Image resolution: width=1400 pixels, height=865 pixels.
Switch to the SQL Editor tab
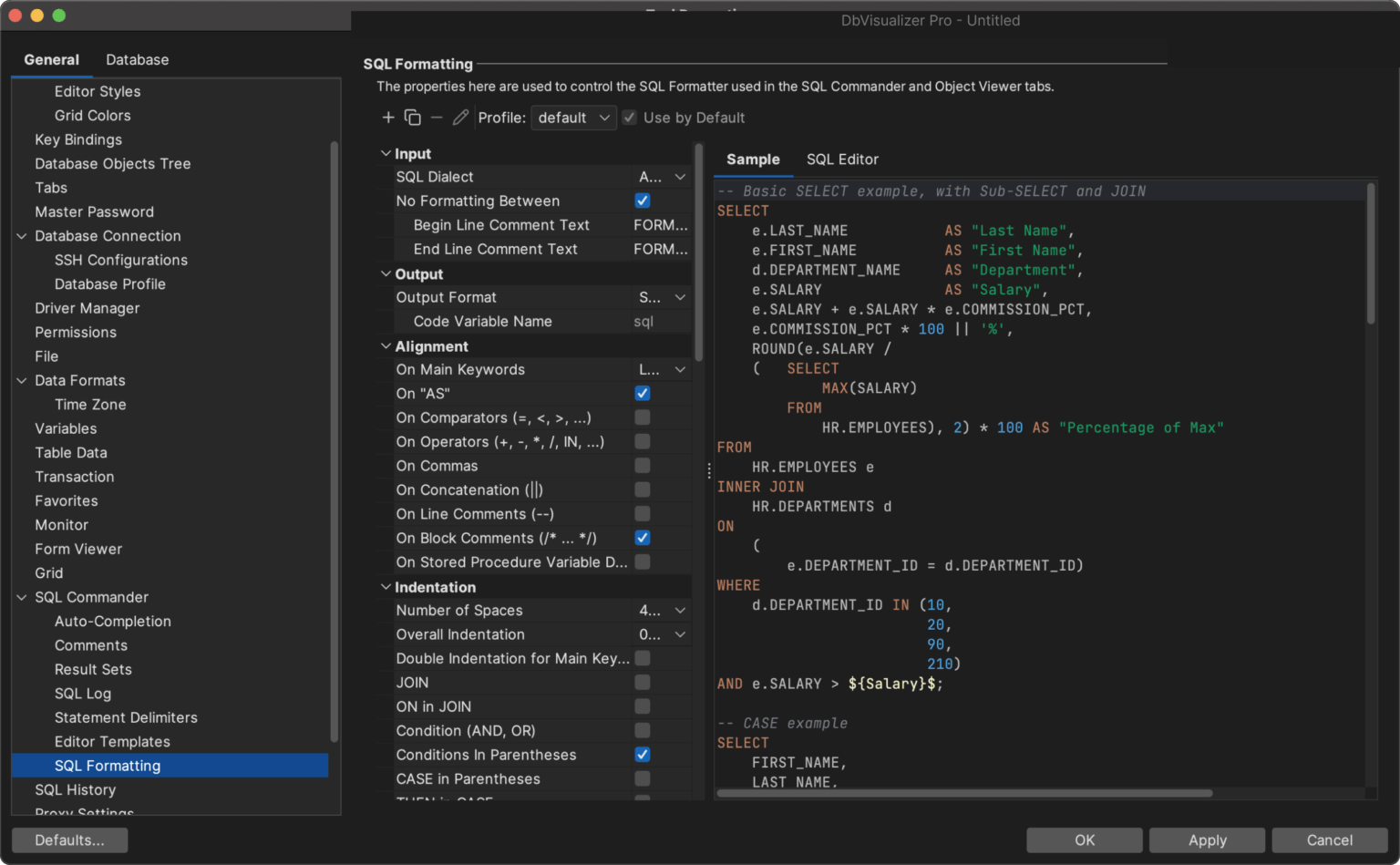(x=842, y=159)
